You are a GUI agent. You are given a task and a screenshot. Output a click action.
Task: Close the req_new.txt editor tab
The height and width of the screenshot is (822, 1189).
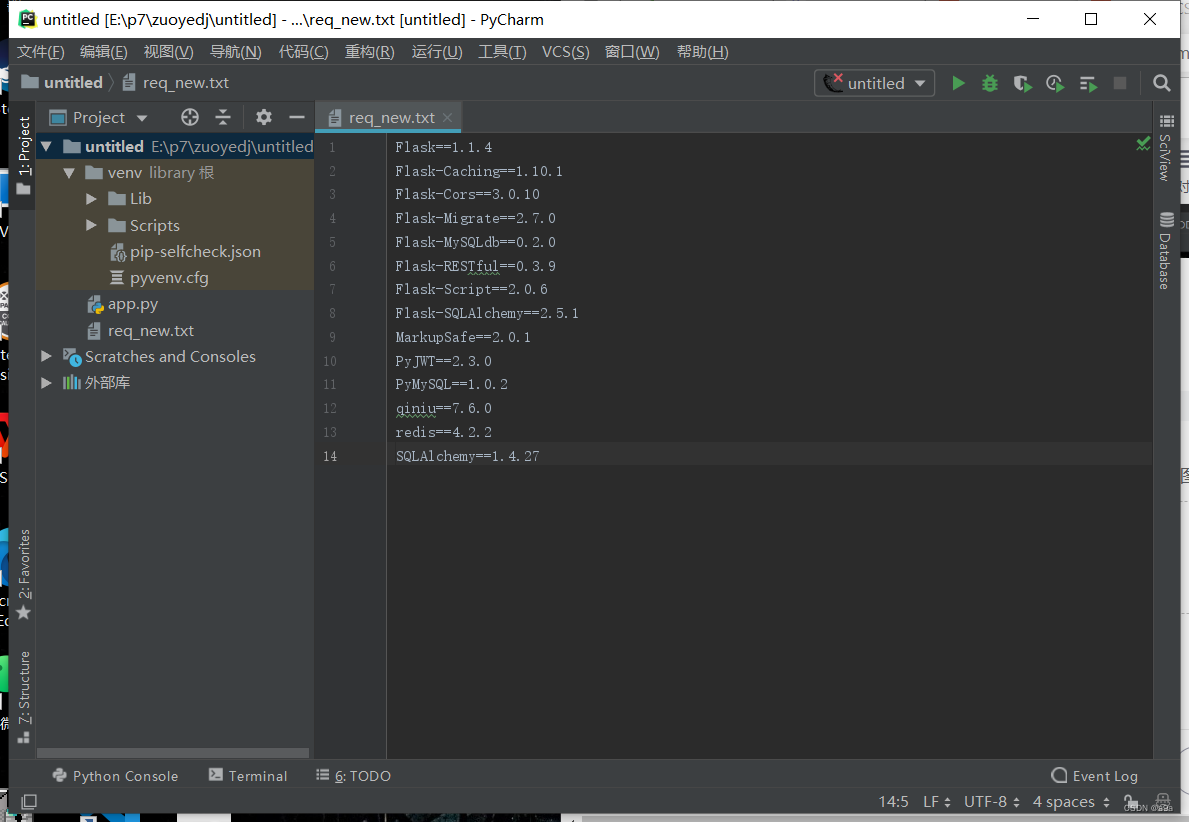[447, 118]
